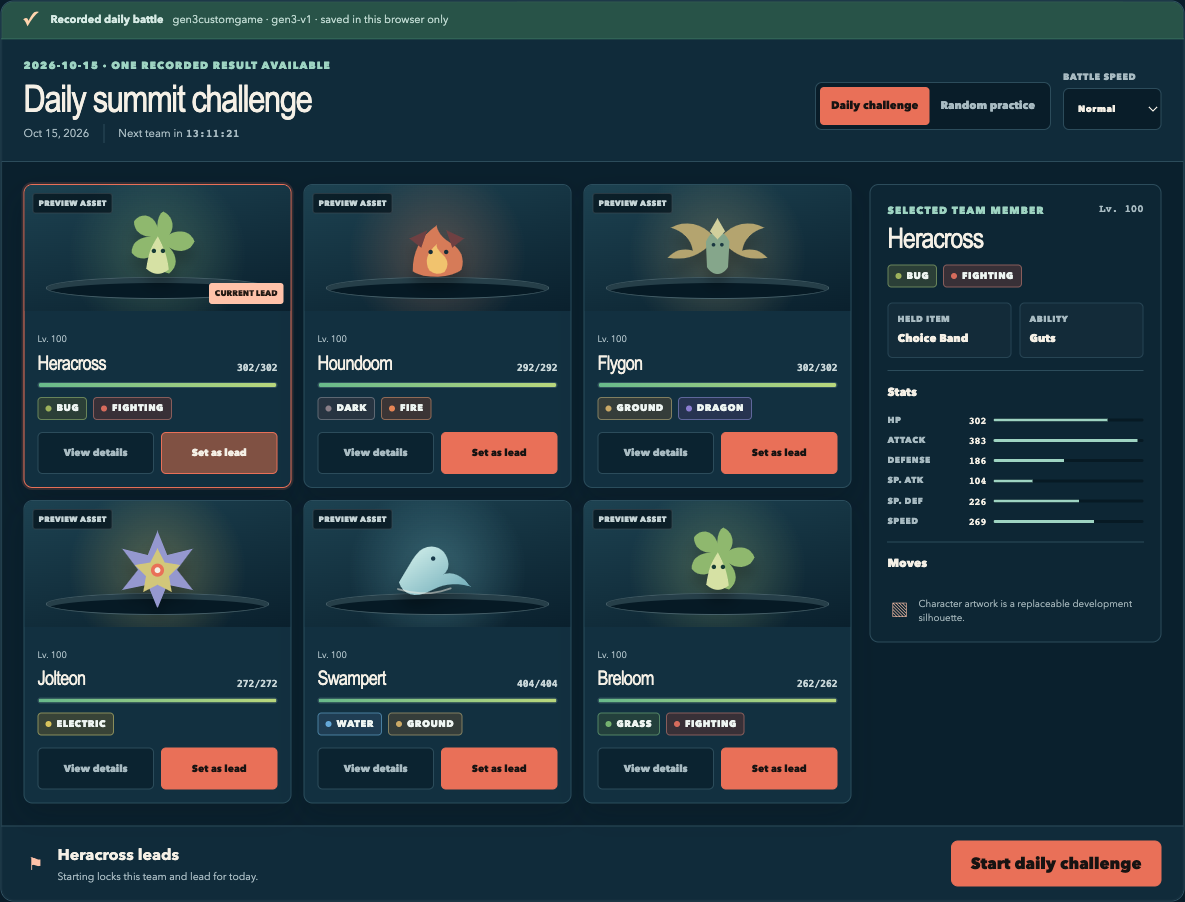The height and width of the screenshot is (902, 1185).
Task: Switch to Random practice mode
Action: coord(987,105)
